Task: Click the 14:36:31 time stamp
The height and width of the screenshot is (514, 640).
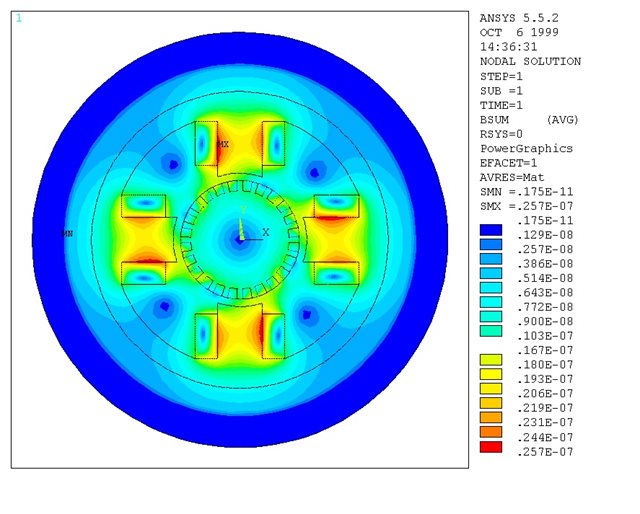Action: coord(509,47)
